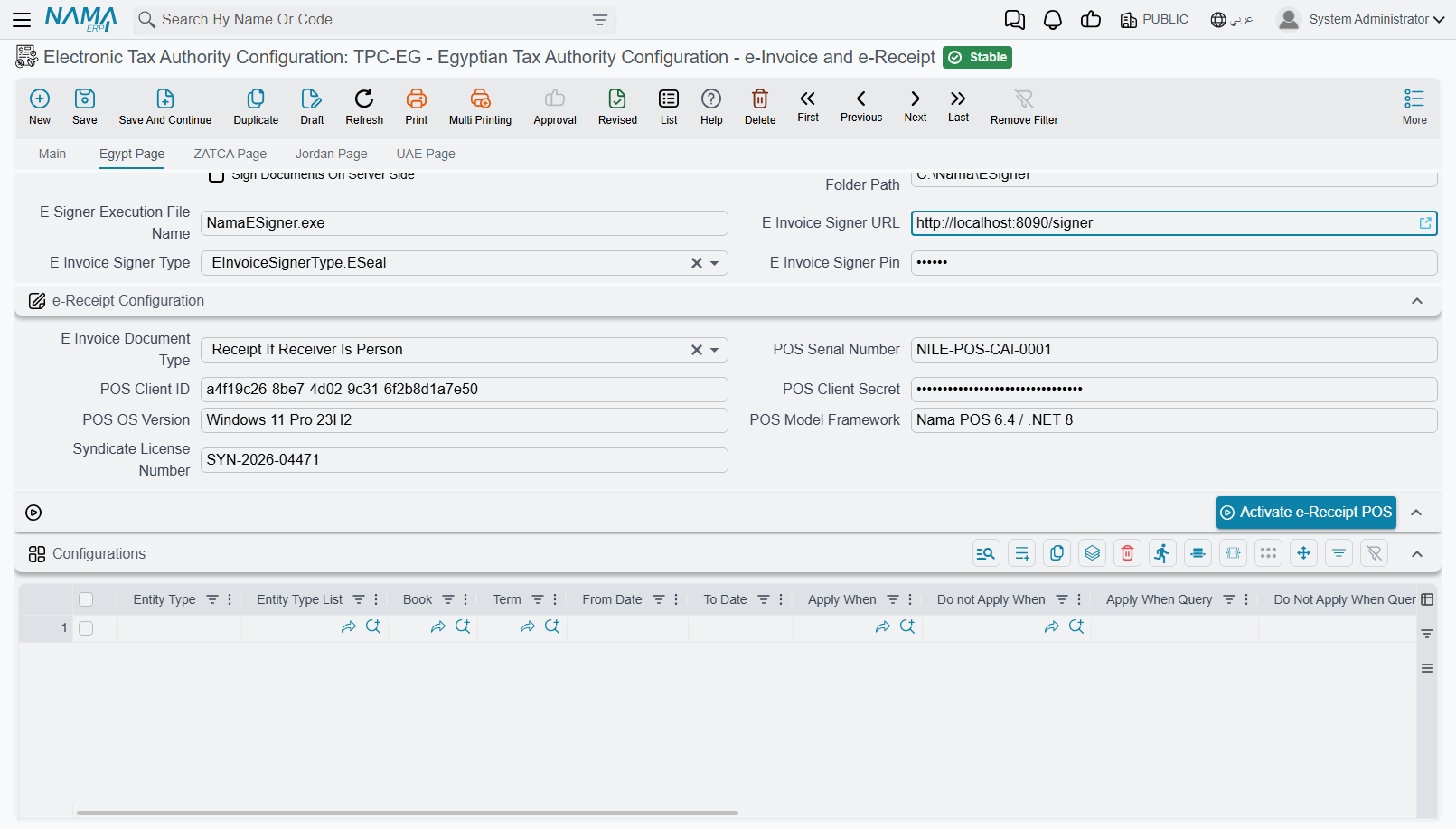Open Multi Printing
The height and width of the screenshot is (829, 1456).
point(480,107)
